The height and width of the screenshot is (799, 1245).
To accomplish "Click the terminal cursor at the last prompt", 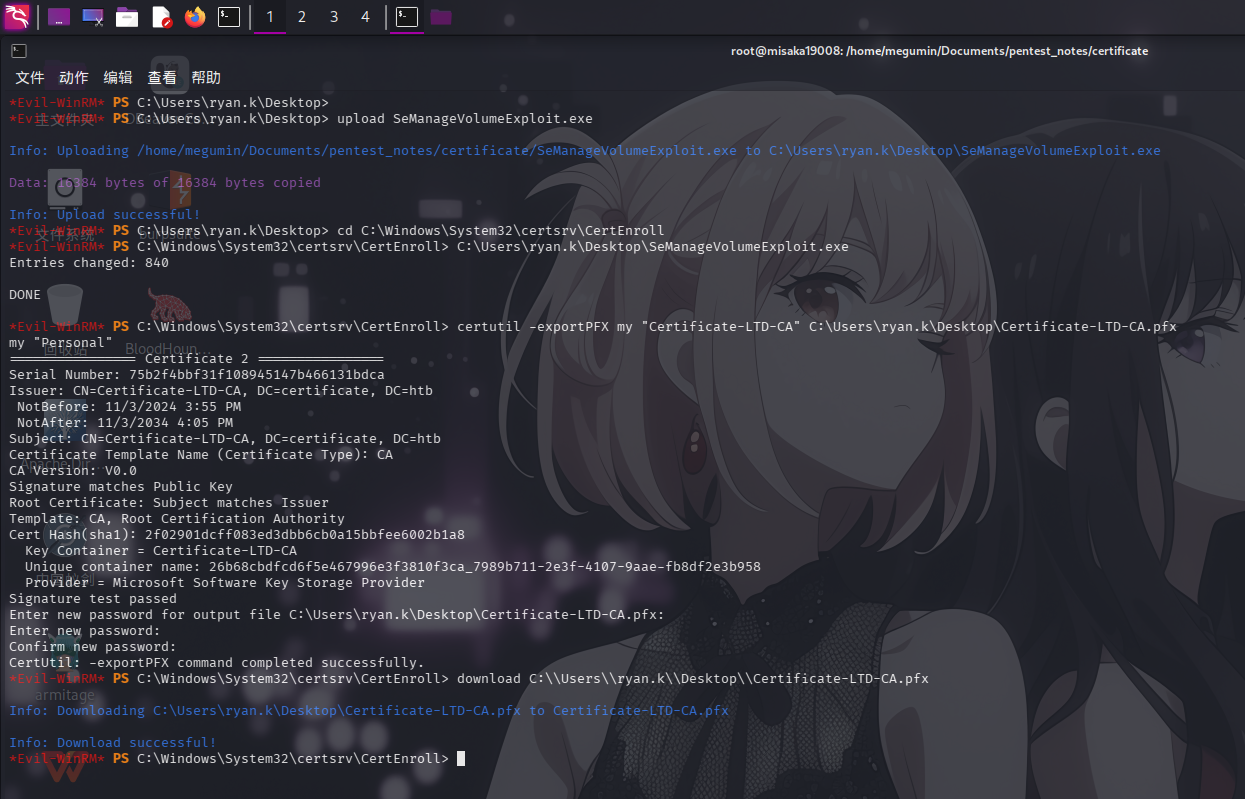I will pyautogui.click(x=461, y=759).
